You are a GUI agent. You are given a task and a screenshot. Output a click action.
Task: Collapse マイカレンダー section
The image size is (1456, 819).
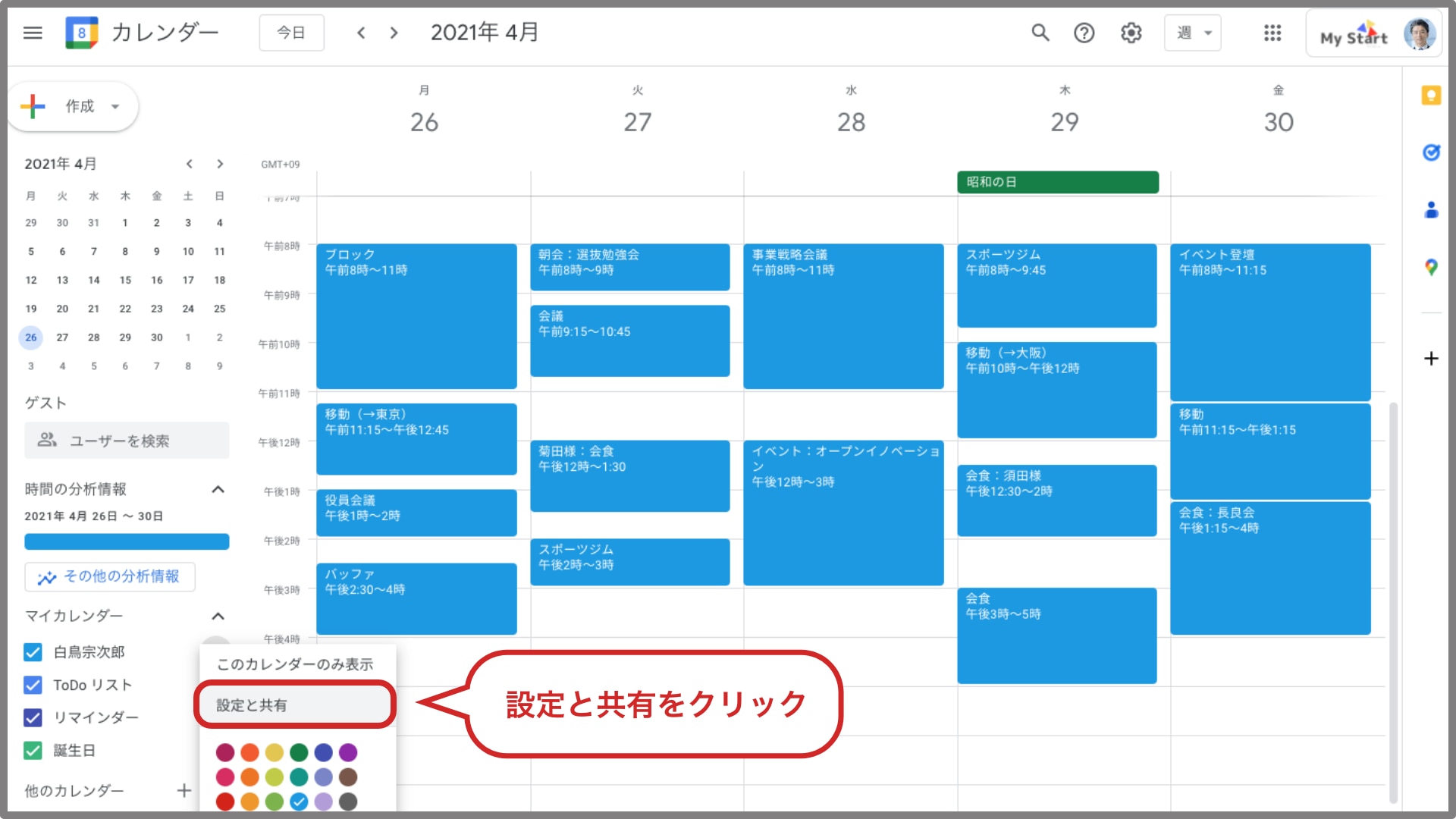(x=218, y=616)
